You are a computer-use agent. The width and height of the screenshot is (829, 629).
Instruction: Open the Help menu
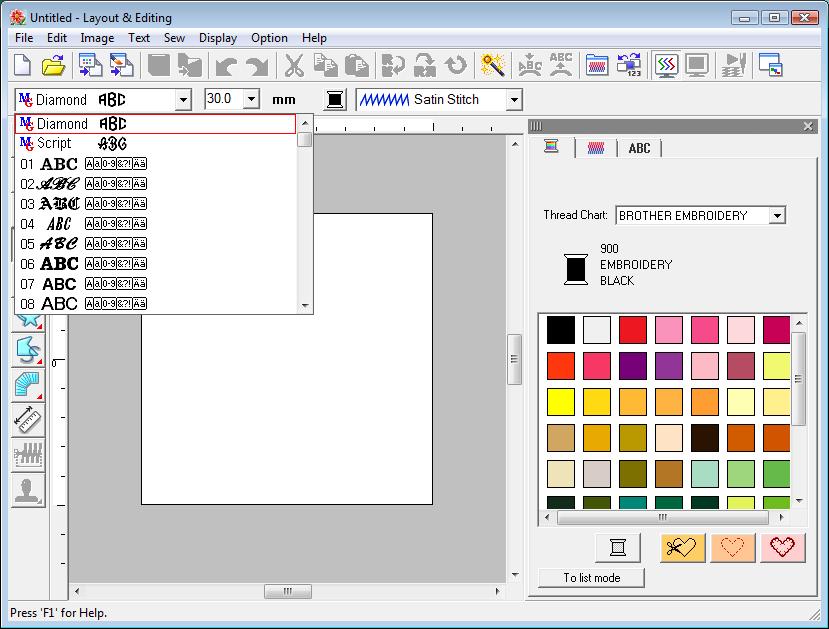tap(314, 38)
